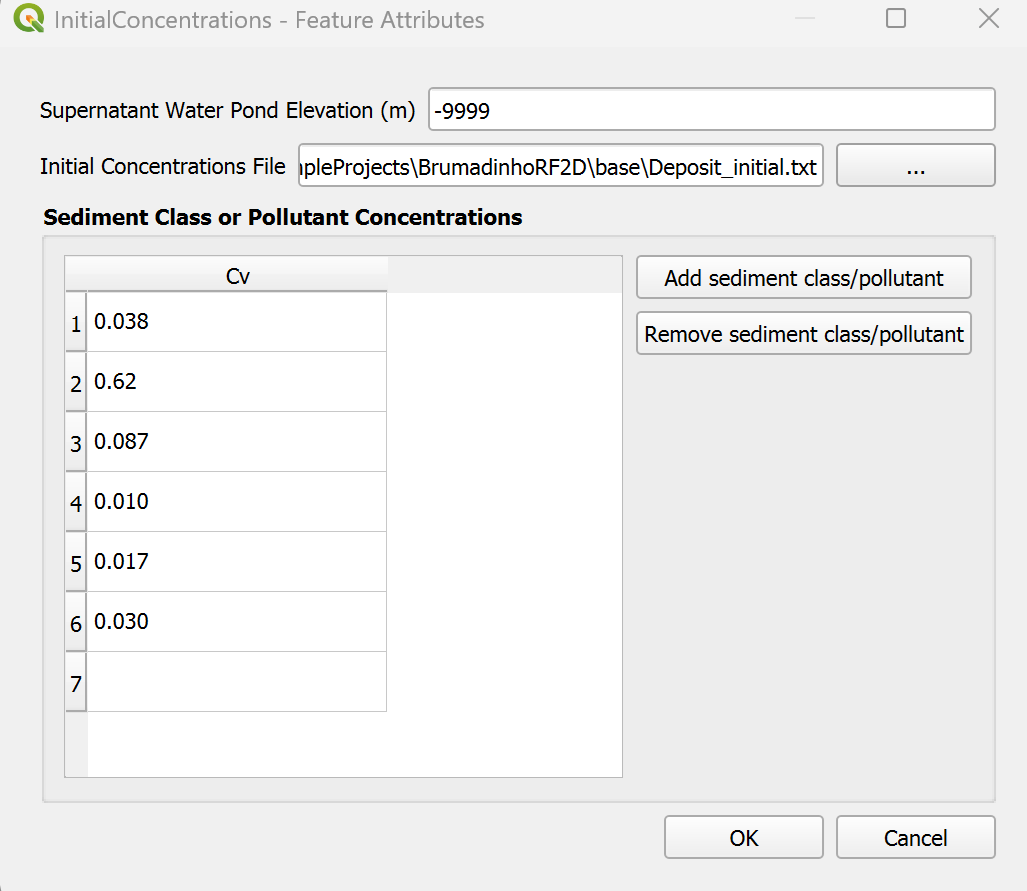Select row 7 via its row header
The image size is (1027, 891).
point(76,683)
